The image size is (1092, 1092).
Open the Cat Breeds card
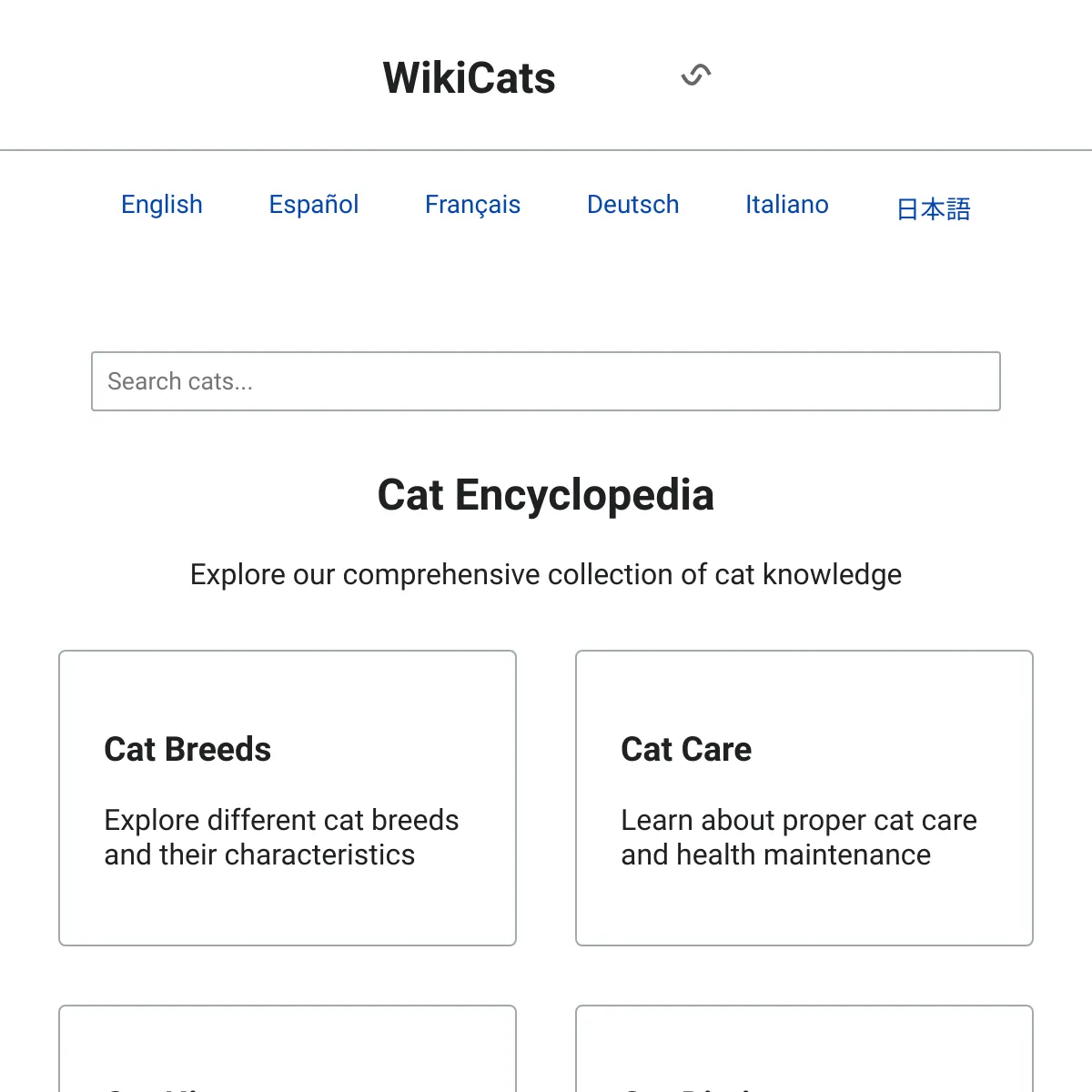point(288,798)
